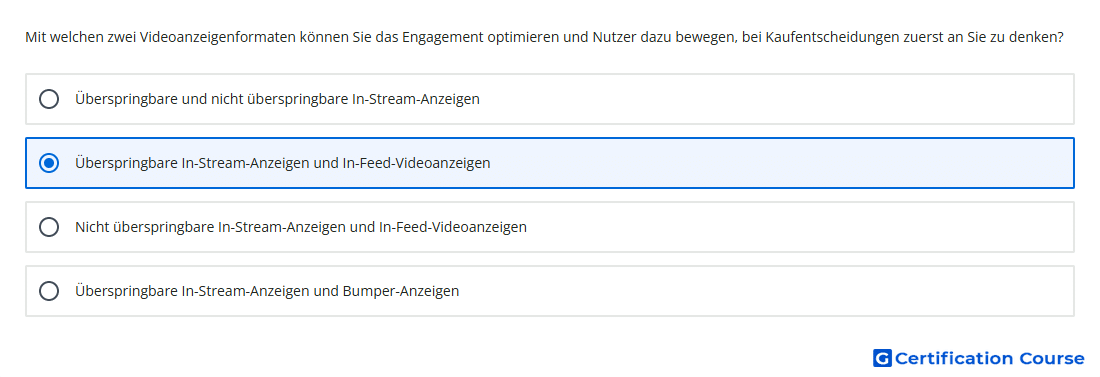Click the question text about Videoanzeigenformaten
The width and height of the screenshot is (1100, 377).
(545, 37)
